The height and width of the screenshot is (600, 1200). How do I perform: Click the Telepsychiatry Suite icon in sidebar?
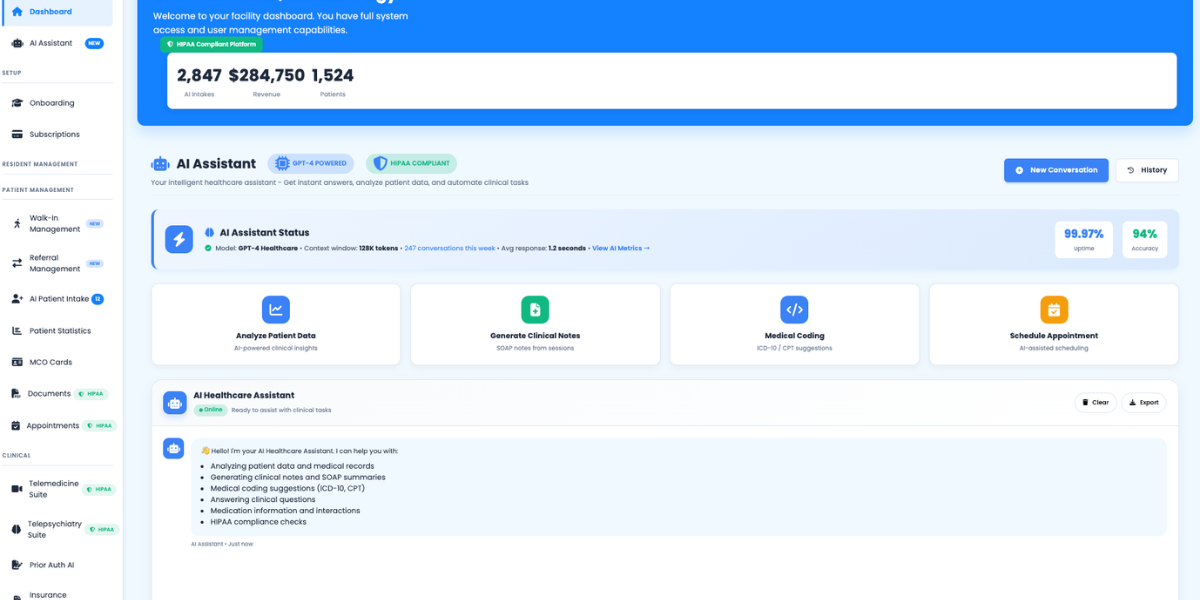[x=17, y=527]
